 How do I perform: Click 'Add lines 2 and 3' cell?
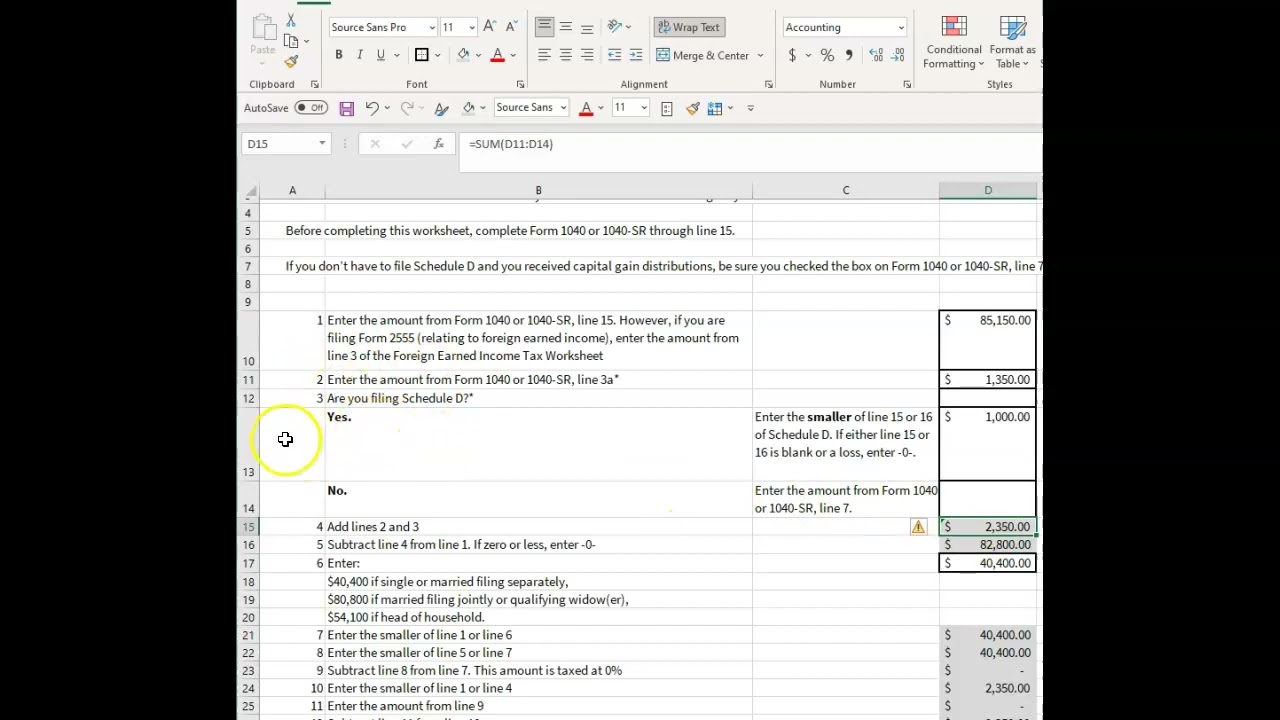[x=538, y=527]
